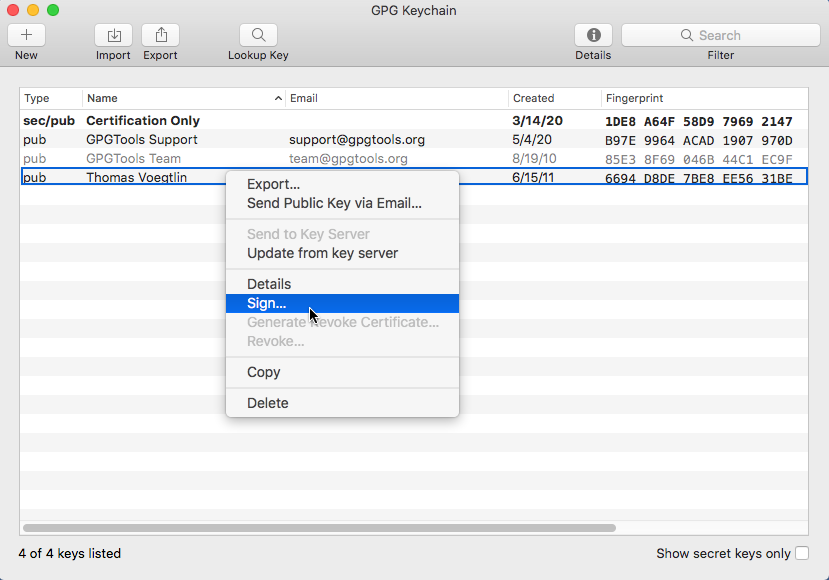Open Details from the context menu
The width and height of the screenshot is (829, 580).
pyautogui.click(x=342, y=284)
